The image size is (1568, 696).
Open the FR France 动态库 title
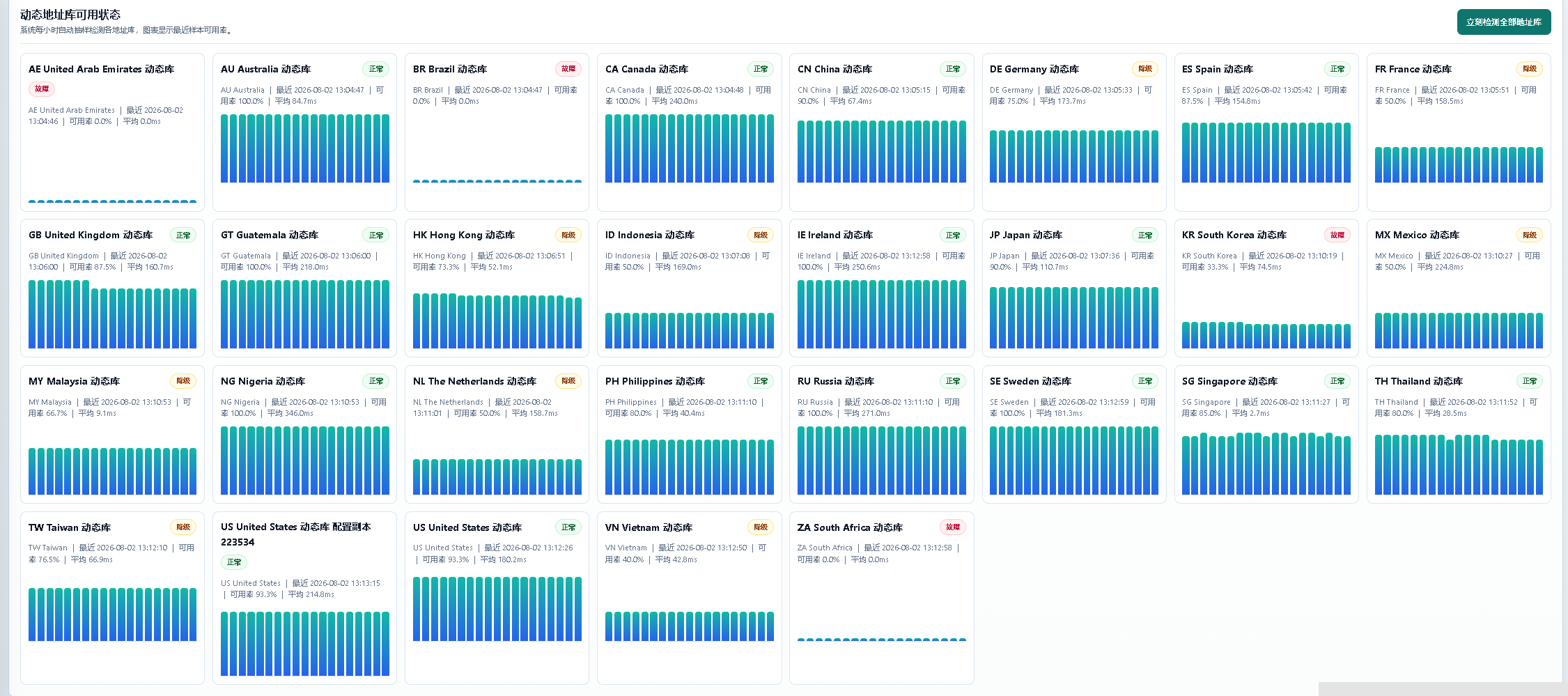point(1413,69)
